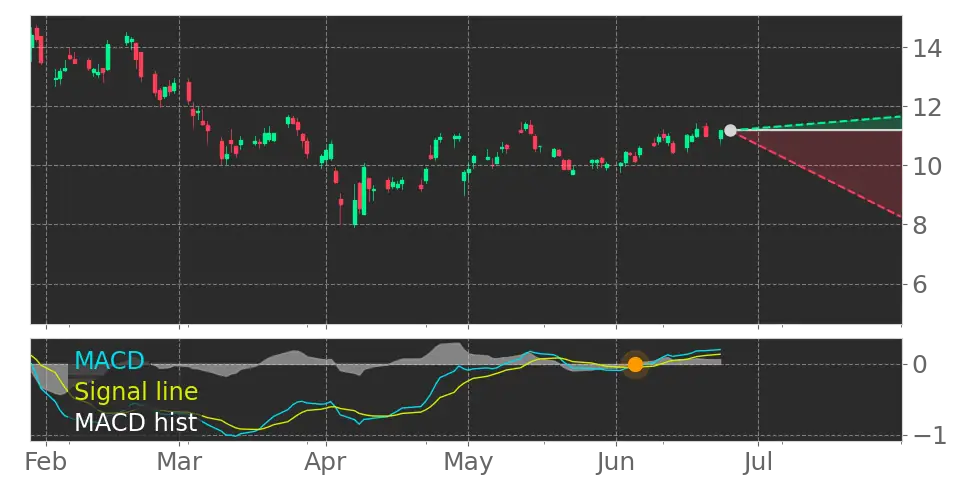Click the 'Jul' axis label
972x486 pixels.
tap(758, 462)
